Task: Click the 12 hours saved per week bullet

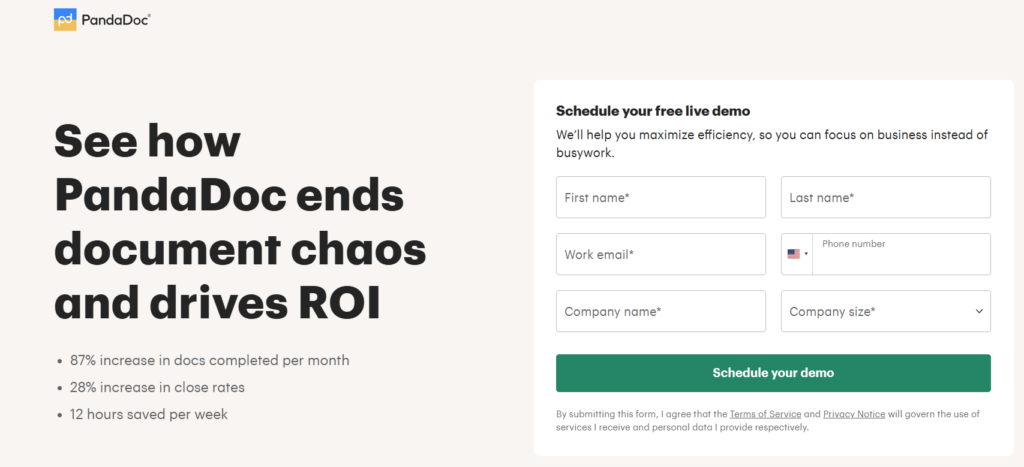Action: pos(148,414)
